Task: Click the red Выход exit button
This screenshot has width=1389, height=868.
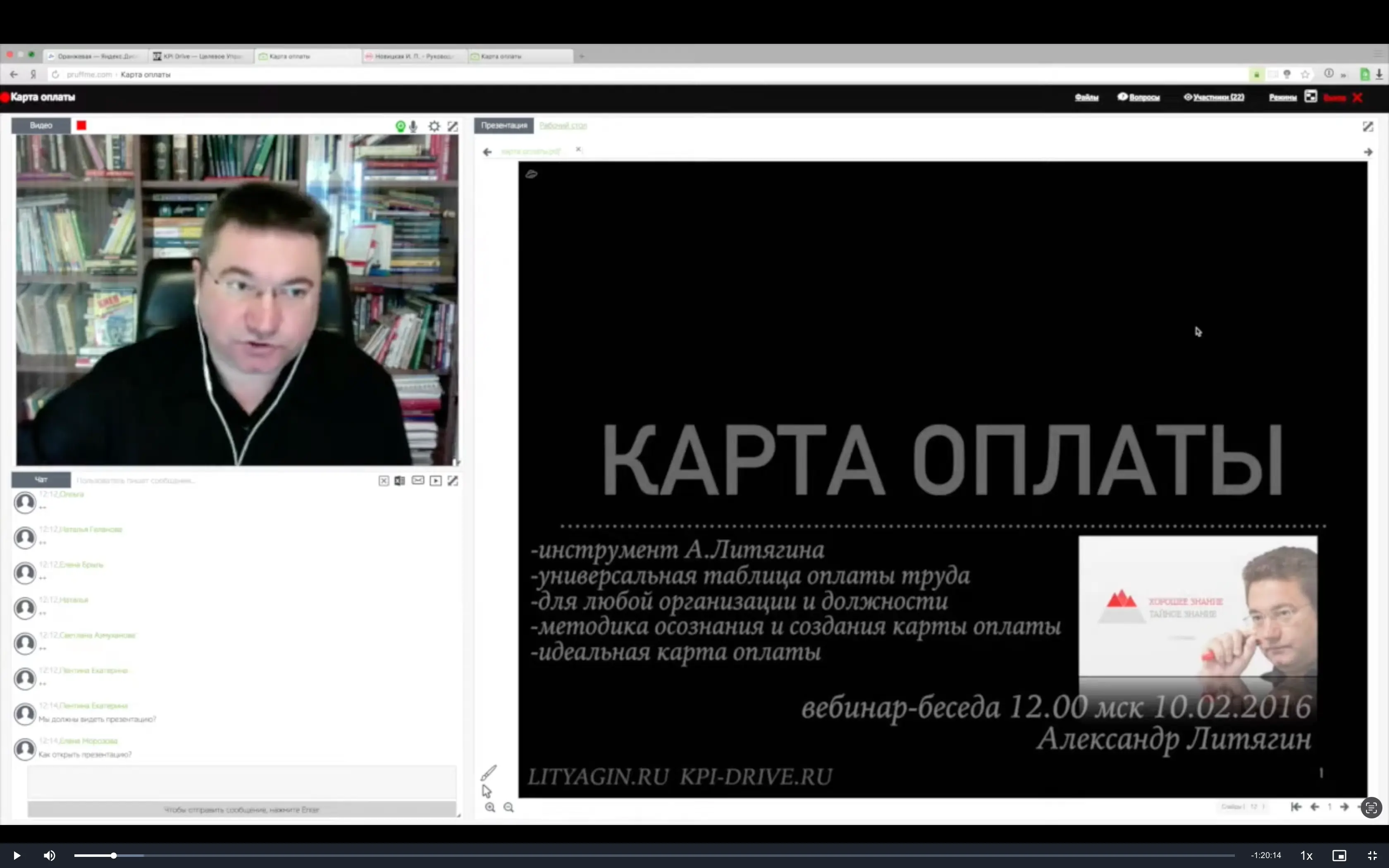Action: tap(1343, 97)
